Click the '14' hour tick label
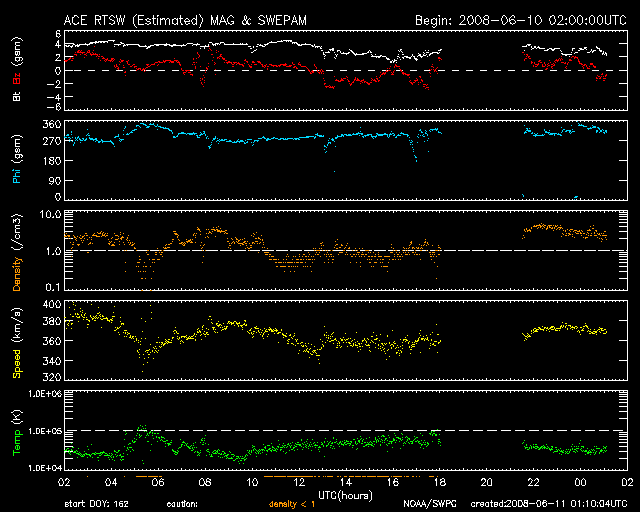The image size is (640, 512). click(x=346, y=483)
